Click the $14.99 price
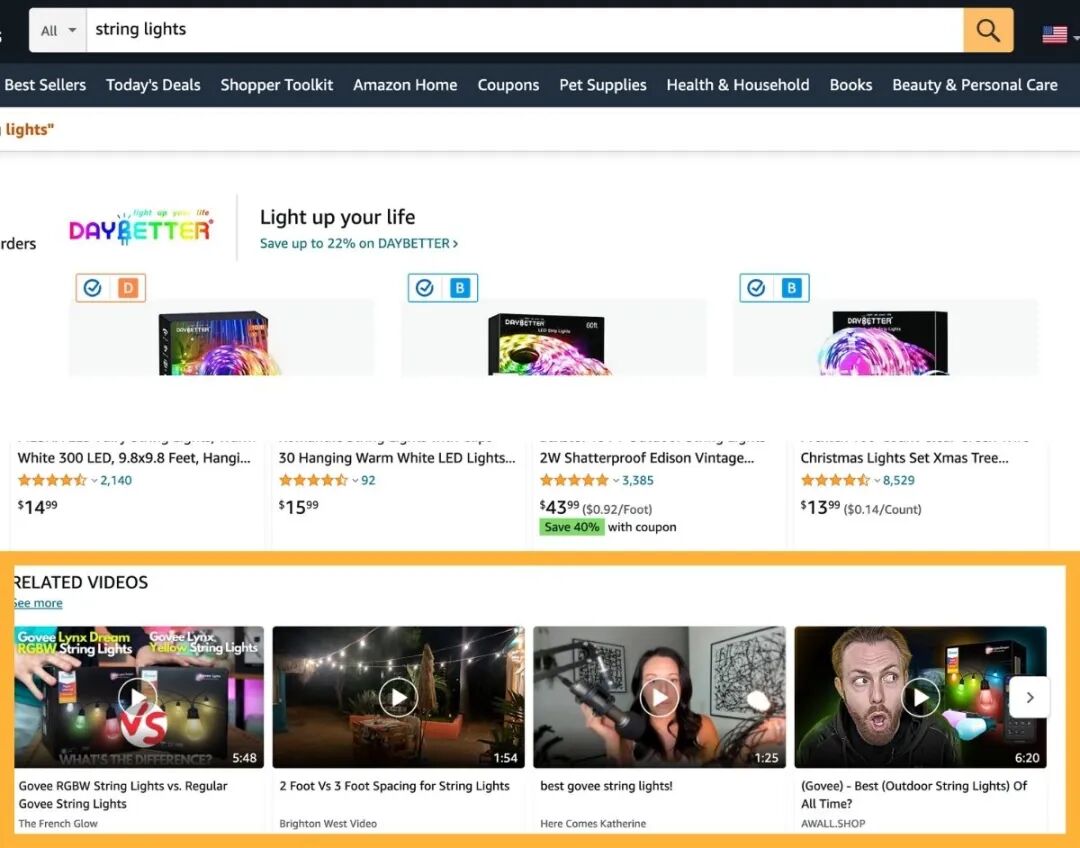The height and width of the screenshot is (848, 1080). point(37,507)
